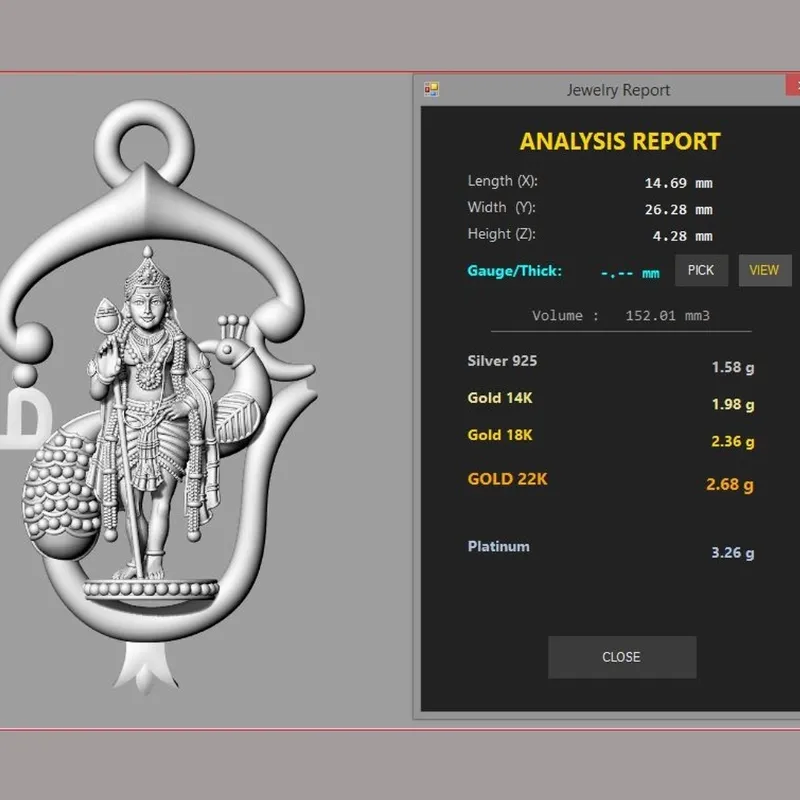Click the PICK gauge button
Image resolution: width=800 pixels, height=800 pixels.
(701, 270)
